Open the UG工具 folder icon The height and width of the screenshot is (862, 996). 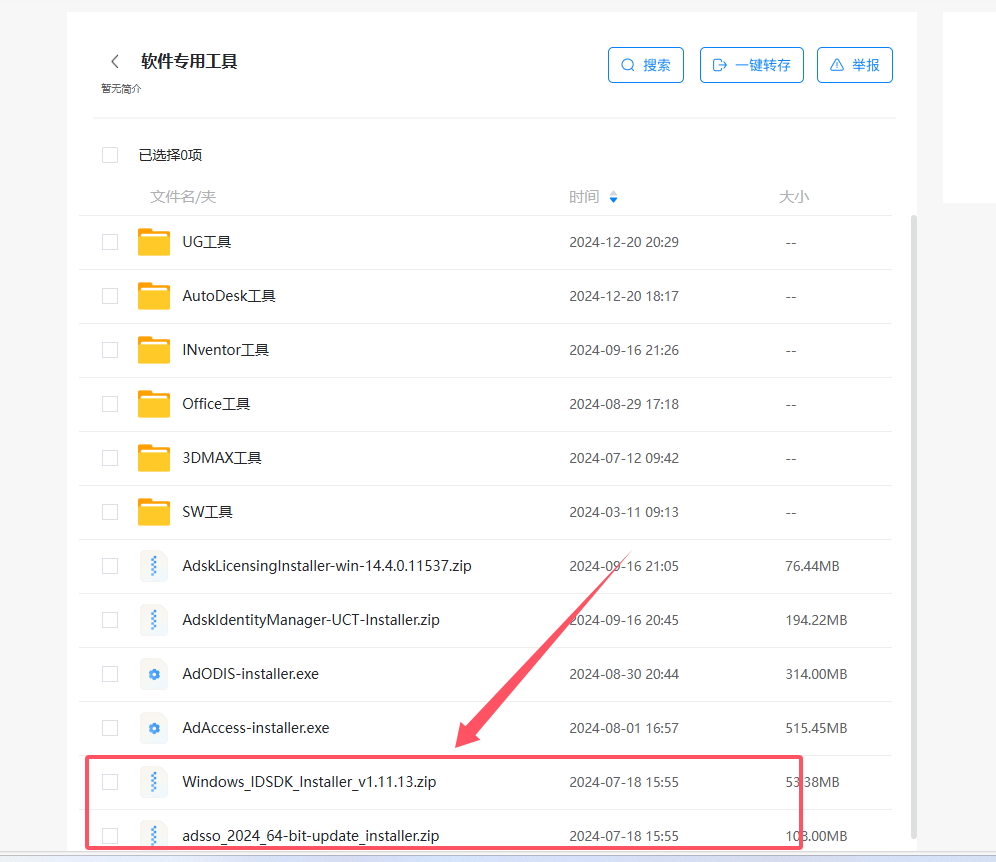pos(154,242)
